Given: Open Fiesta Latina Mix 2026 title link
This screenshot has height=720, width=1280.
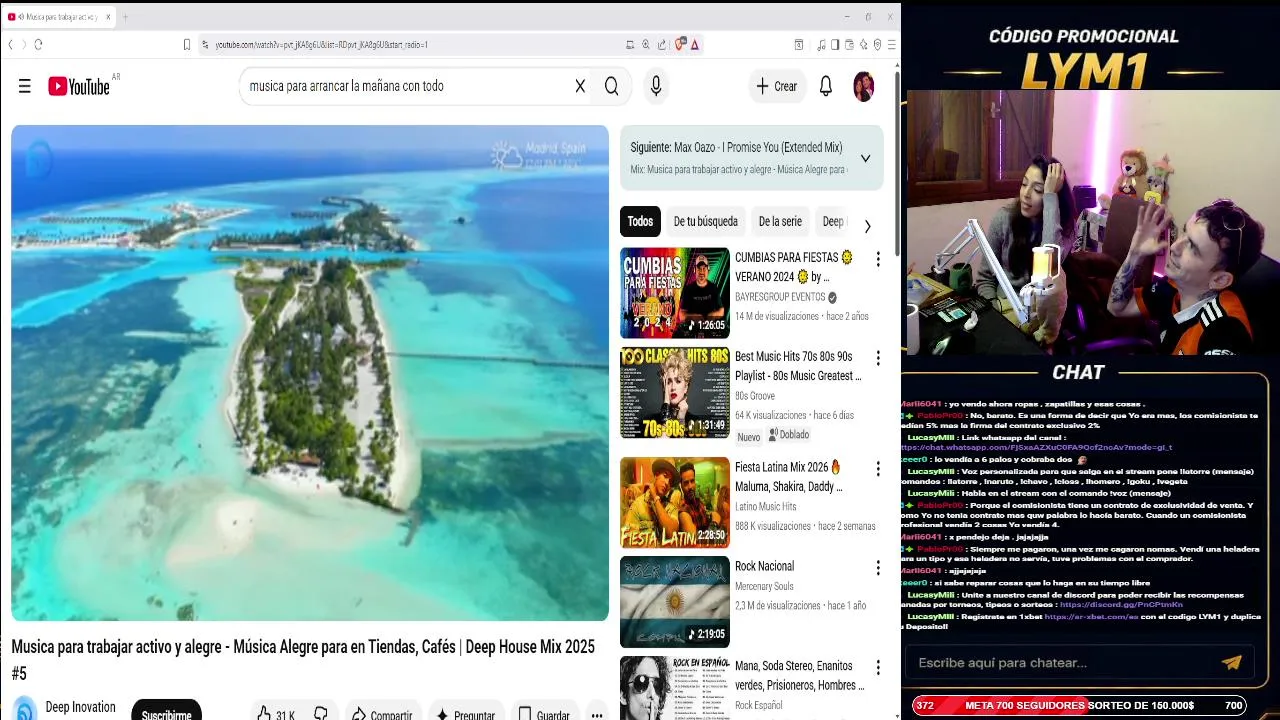Looking at the screenshot, I should pyautogui.click(x=790, y=477).
